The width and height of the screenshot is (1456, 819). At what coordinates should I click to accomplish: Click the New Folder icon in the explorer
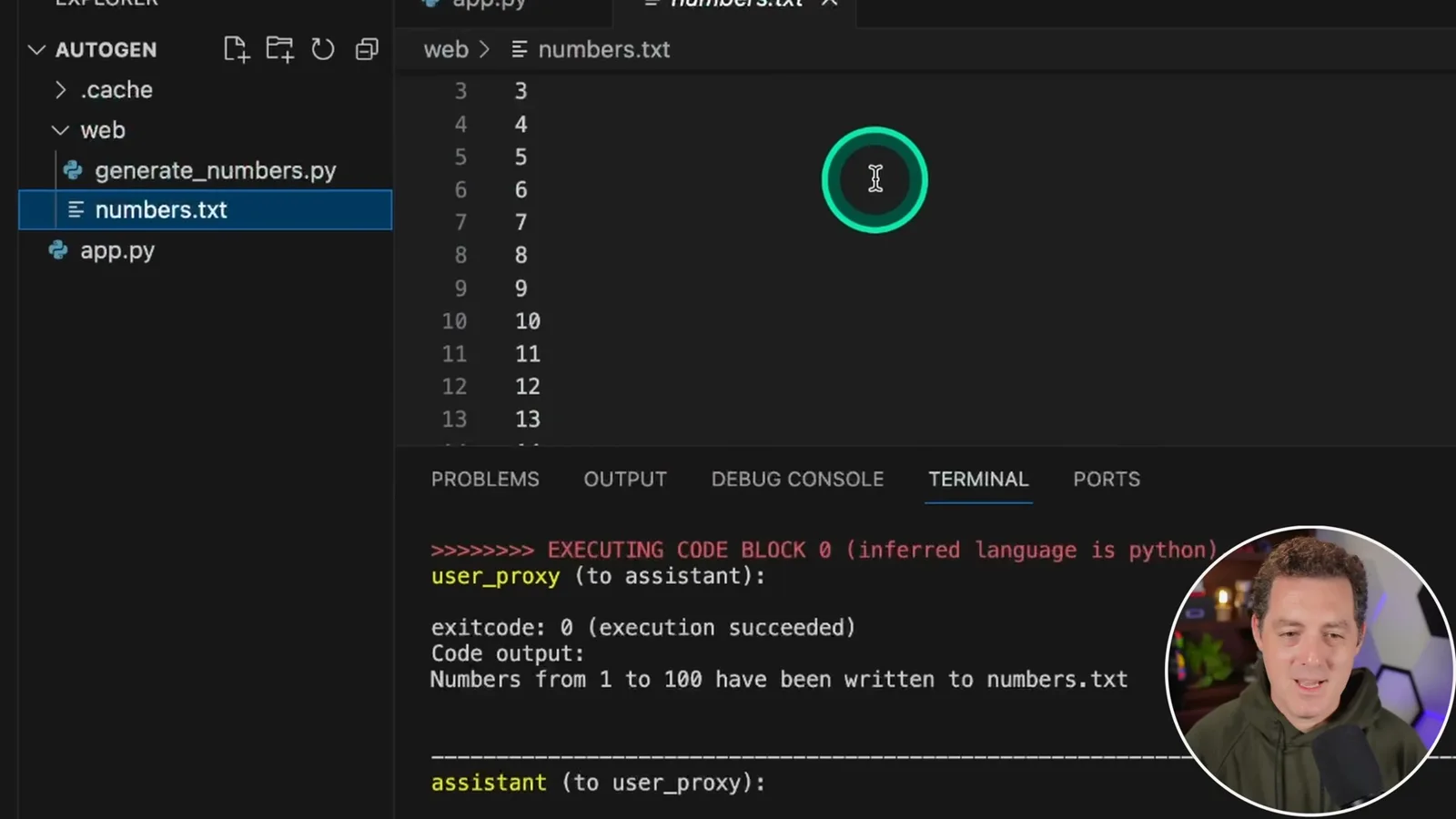[x=279, y=49]
